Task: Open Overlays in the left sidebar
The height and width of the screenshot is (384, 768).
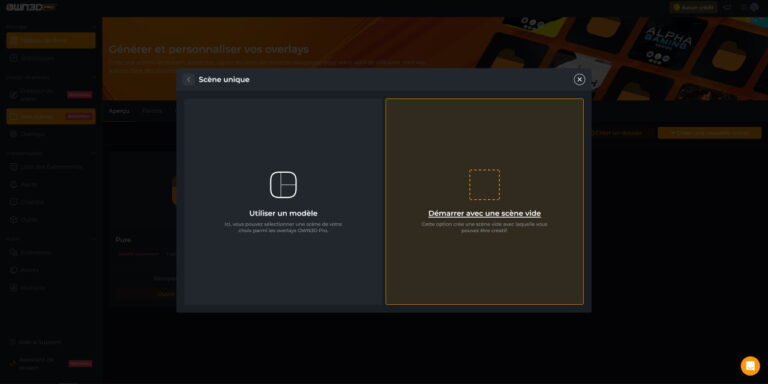Action: 32,134
